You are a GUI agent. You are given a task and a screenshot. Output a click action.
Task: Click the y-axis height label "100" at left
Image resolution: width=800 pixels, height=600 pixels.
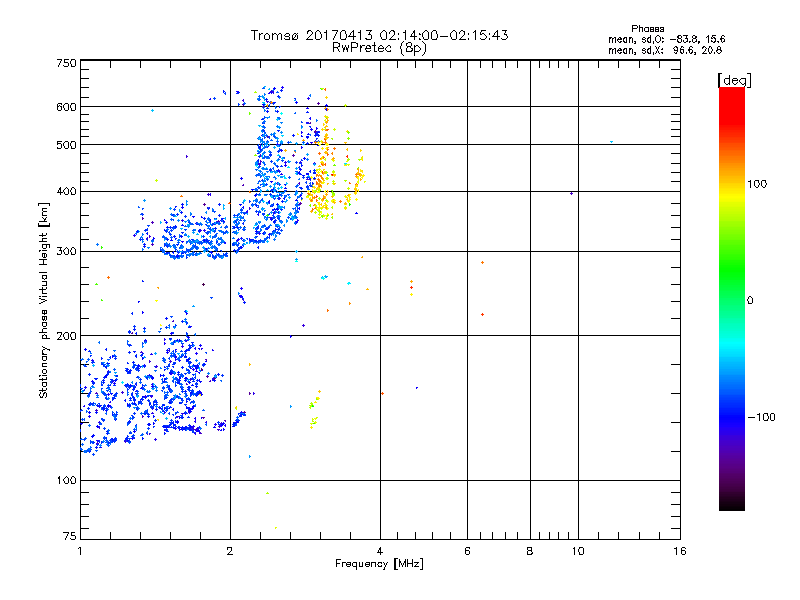66,480
